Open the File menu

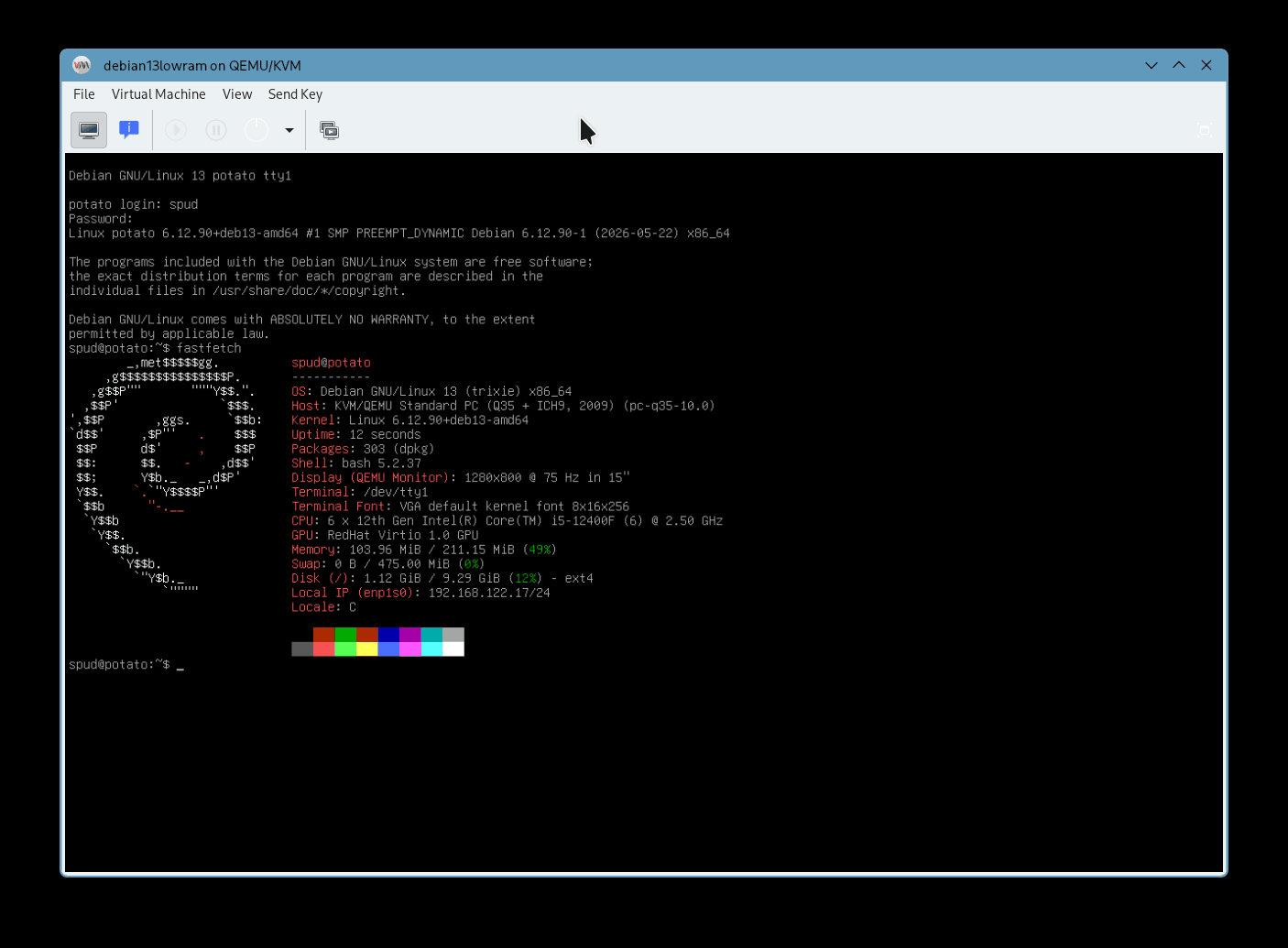pyautogui.click(x=84, y=94)
